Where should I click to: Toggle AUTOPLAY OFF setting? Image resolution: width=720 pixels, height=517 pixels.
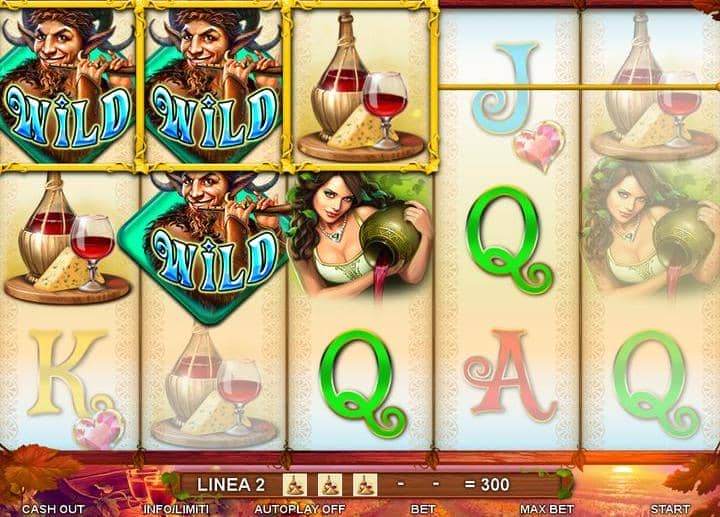click(299, 509)
